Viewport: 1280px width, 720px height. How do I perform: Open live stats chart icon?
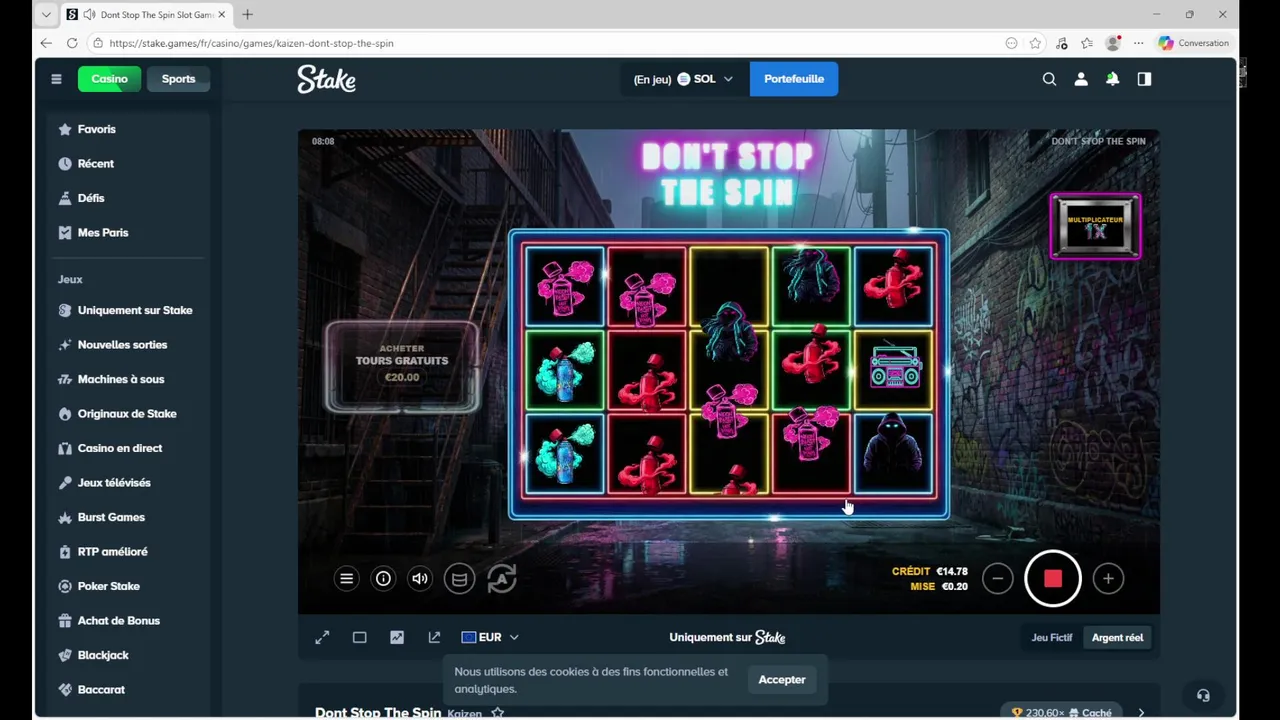point(397,637)
